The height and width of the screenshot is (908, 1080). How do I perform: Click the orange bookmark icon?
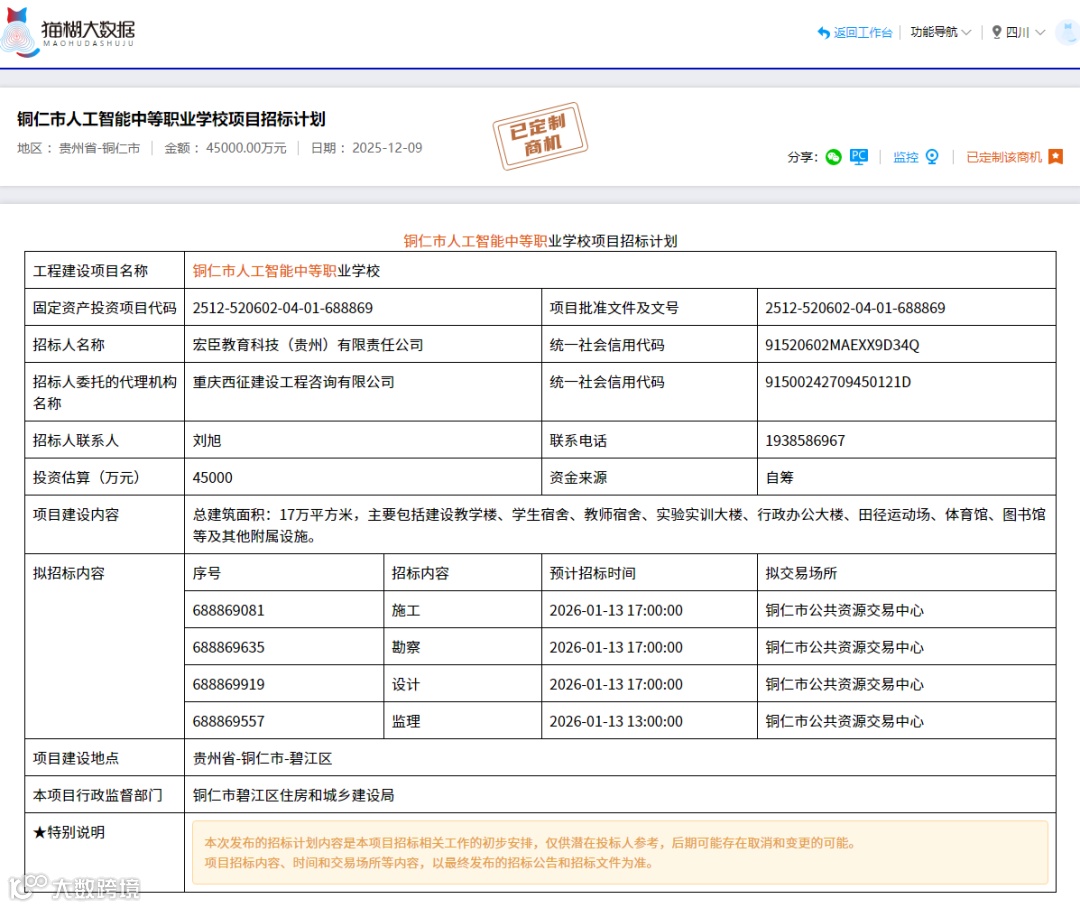click(1056, 157)
